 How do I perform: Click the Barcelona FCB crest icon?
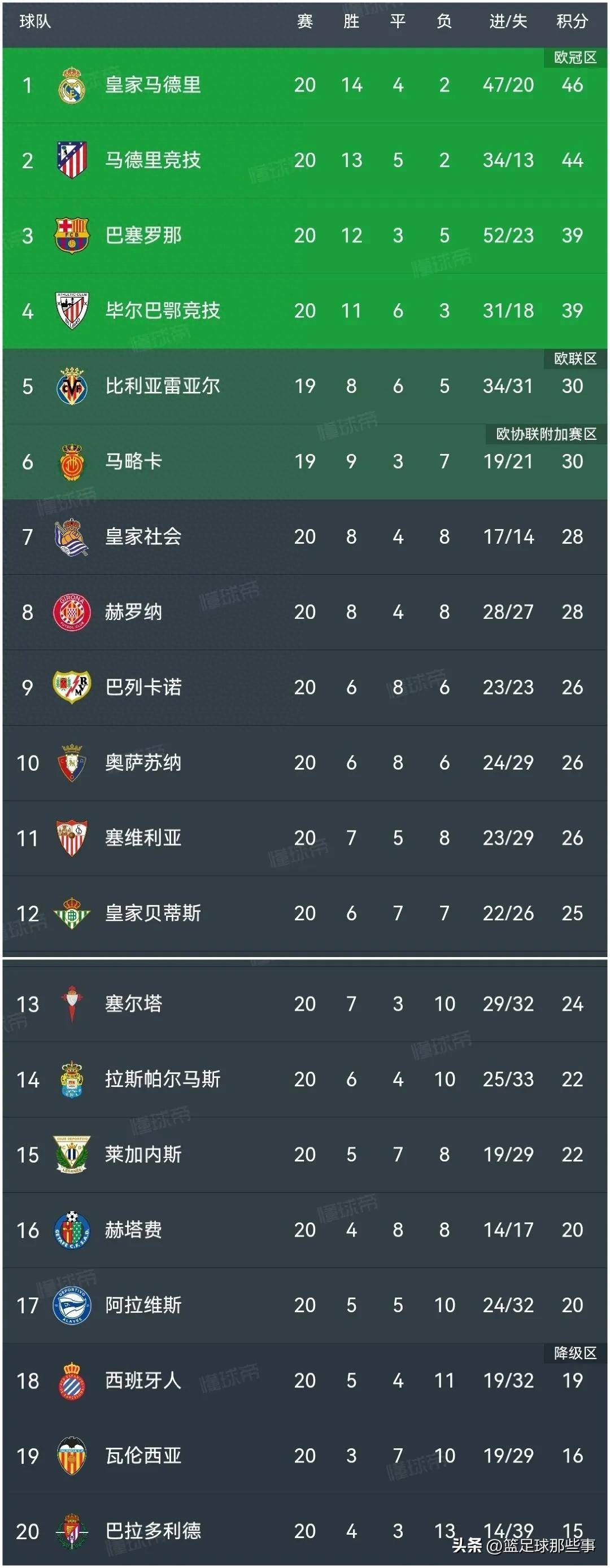(71, 234)
